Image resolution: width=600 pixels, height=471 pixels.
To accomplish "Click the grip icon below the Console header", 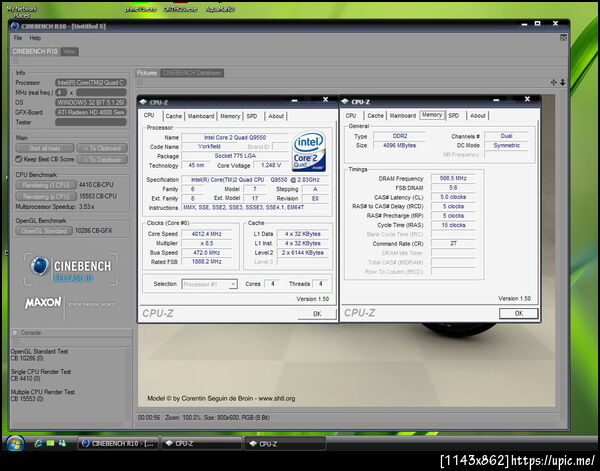I will (16, 342).
